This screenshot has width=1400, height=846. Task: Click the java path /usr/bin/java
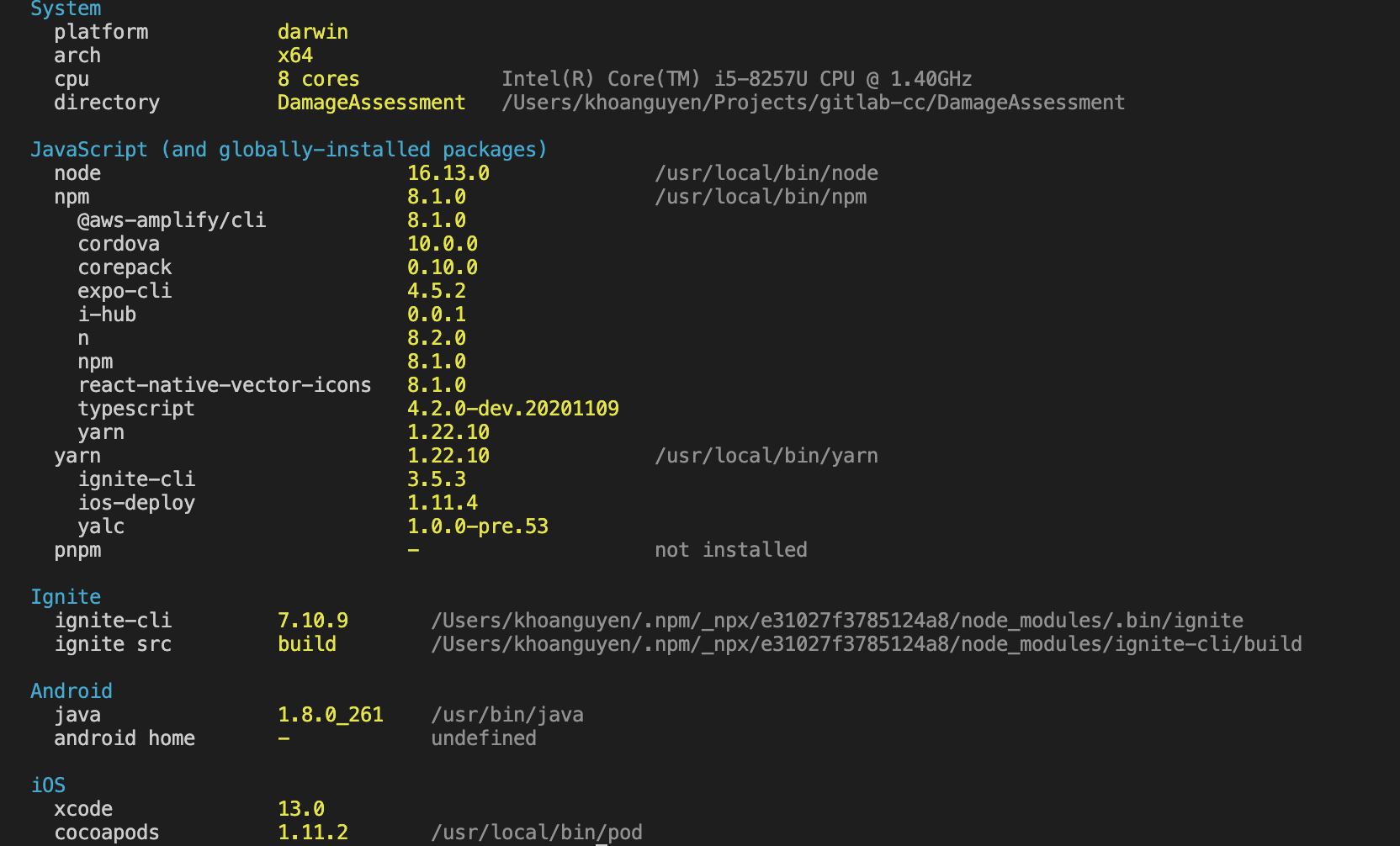(x=506, y=714)
